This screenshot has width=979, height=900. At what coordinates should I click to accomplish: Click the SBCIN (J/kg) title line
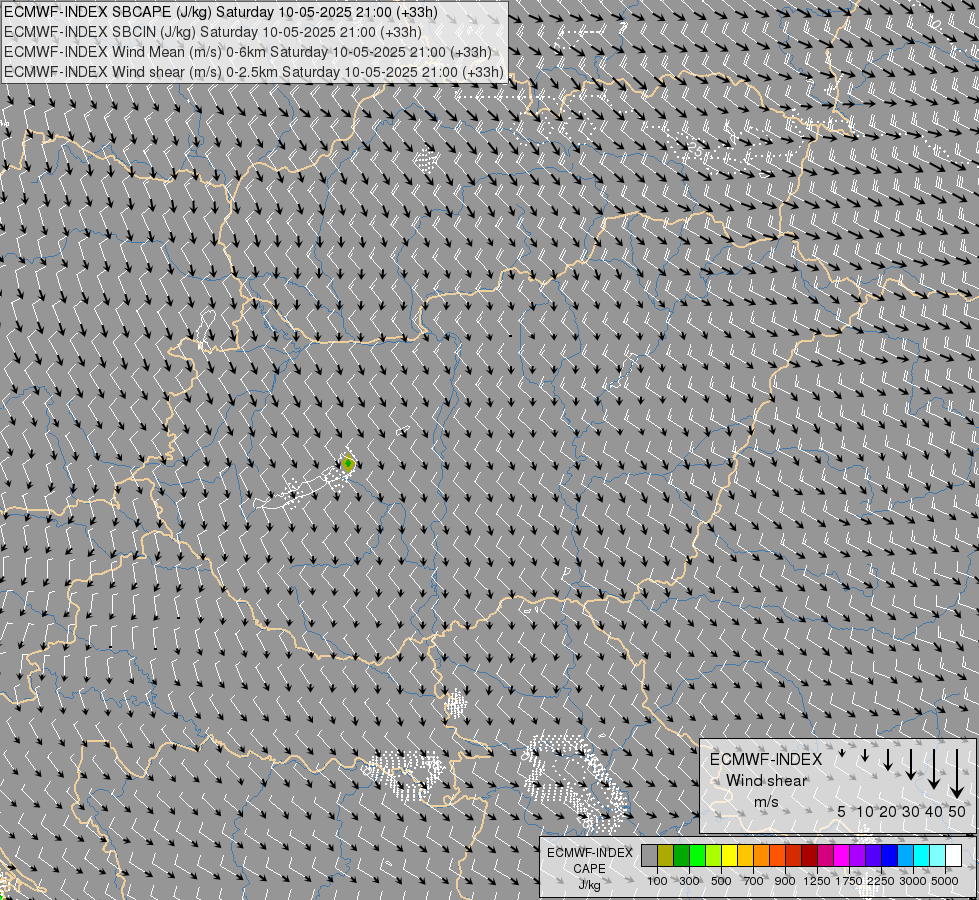213,32
